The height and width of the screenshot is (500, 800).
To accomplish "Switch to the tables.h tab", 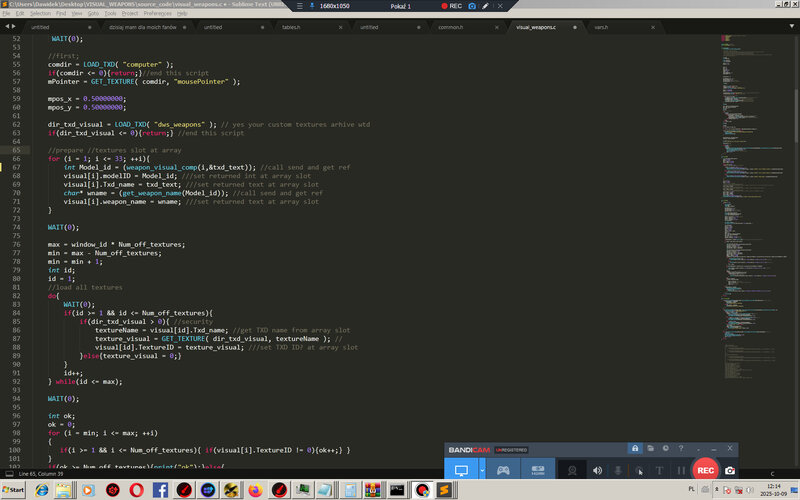I will tap(290, 27).
